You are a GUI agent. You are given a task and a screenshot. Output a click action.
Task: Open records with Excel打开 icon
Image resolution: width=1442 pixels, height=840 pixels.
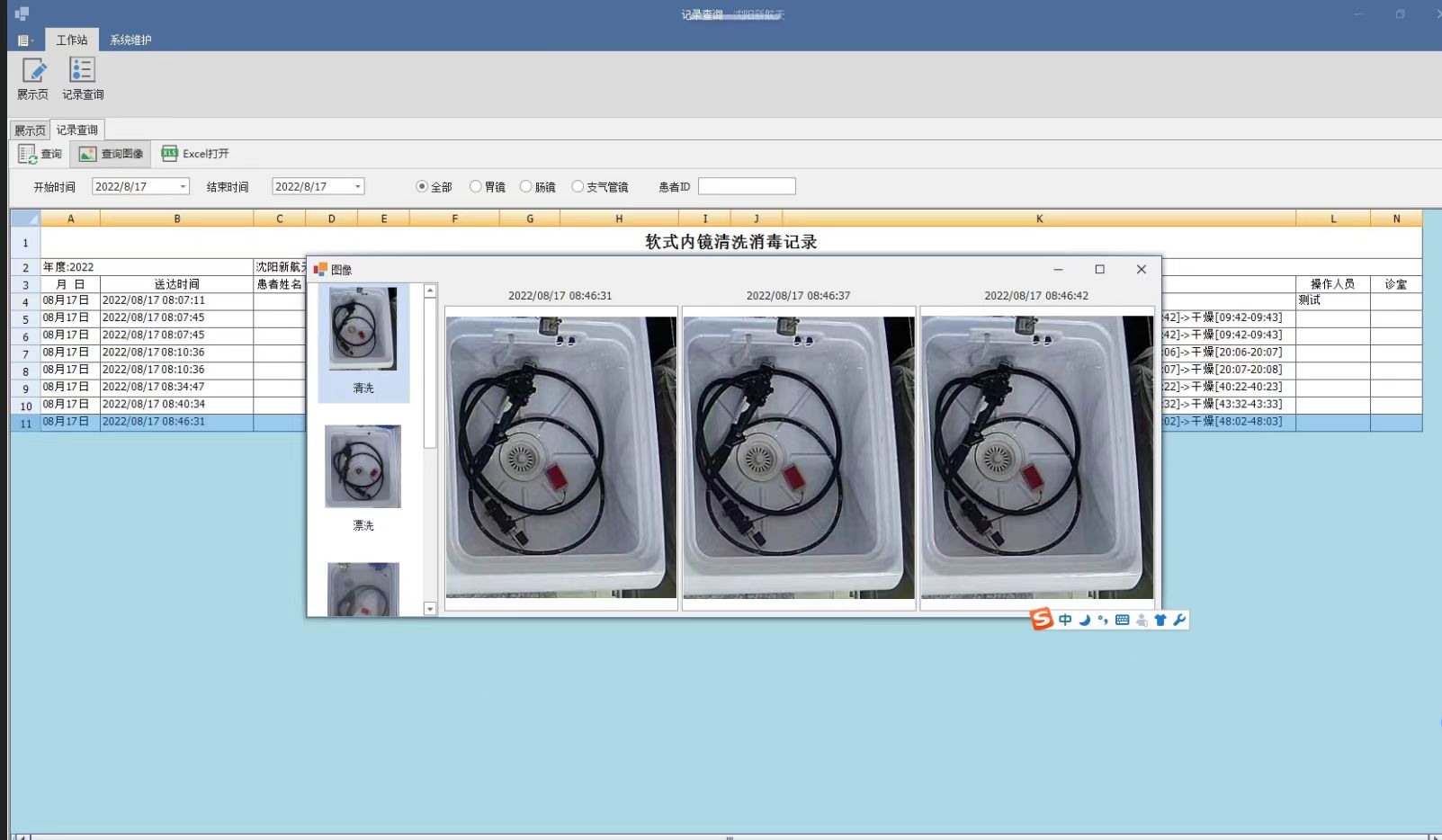169,154
